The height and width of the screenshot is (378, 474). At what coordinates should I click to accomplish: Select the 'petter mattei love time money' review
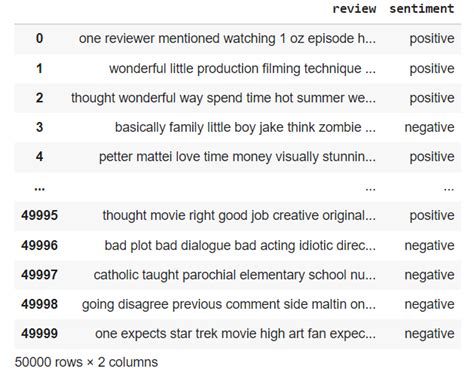pos(237,157)
